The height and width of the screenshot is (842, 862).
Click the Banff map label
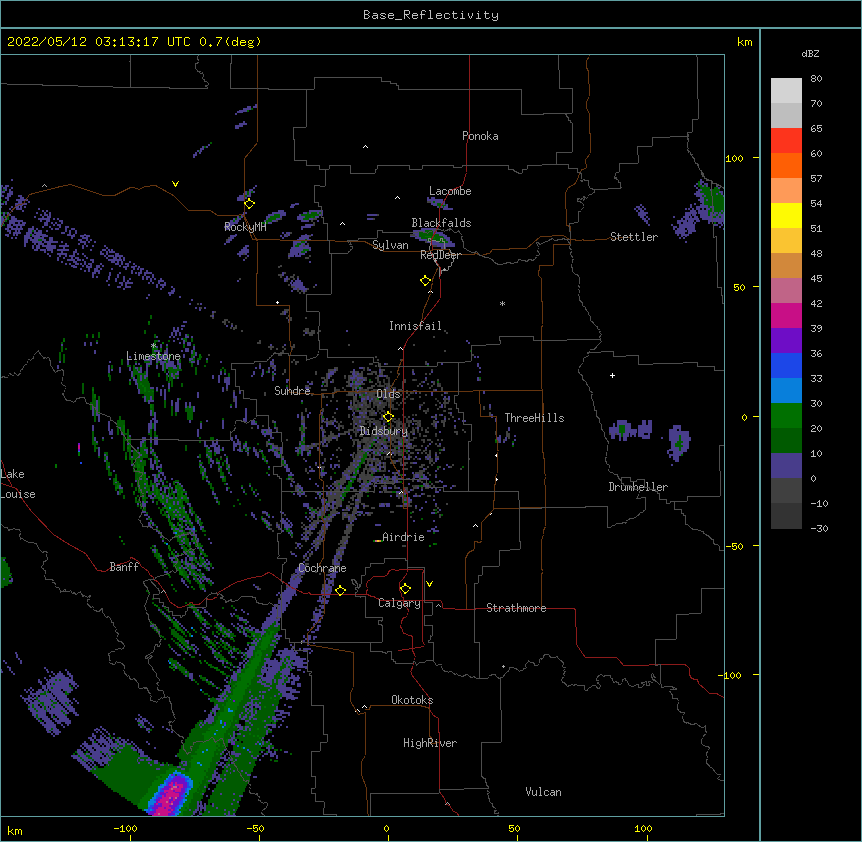click(x=124, y=567)
